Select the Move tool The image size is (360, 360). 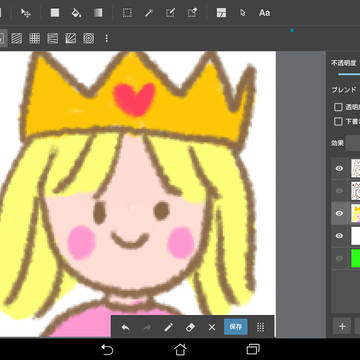tap(26, 13)
